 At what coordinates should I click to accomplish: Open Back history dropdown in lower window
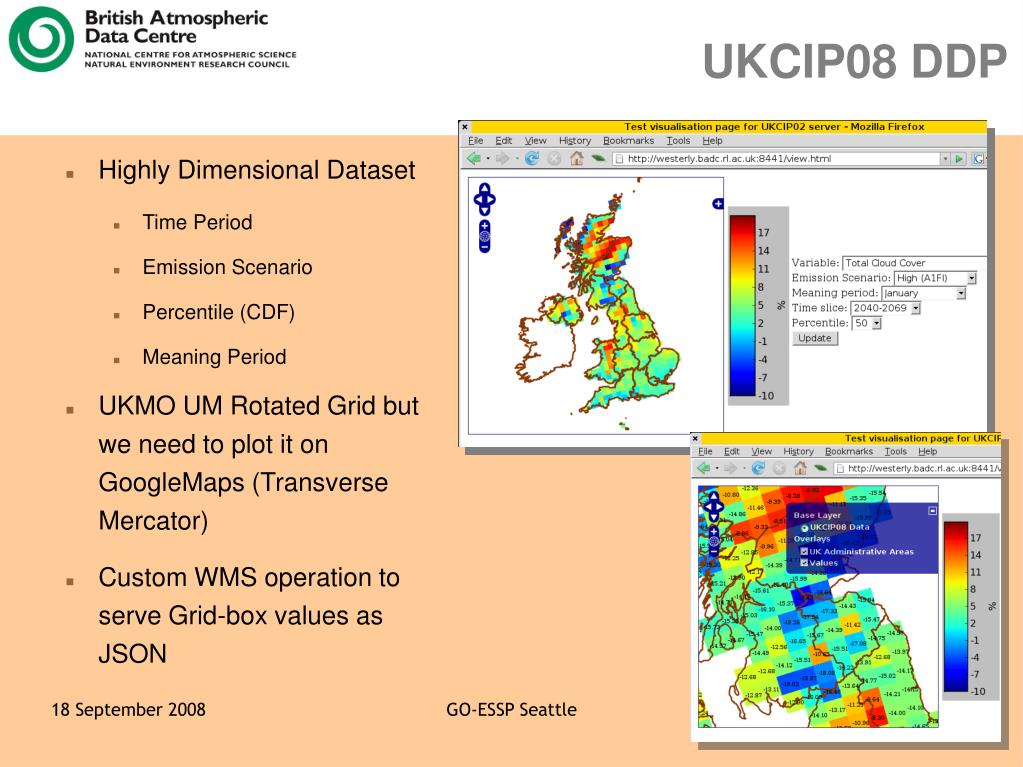pos(717,468)
